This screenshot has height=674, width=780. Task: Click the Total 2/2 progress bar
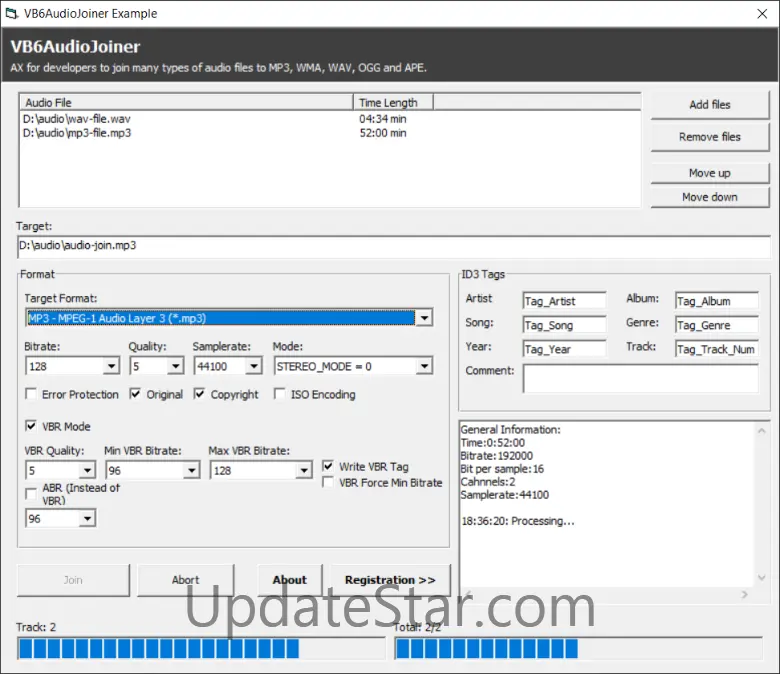[x=579, y=649]
